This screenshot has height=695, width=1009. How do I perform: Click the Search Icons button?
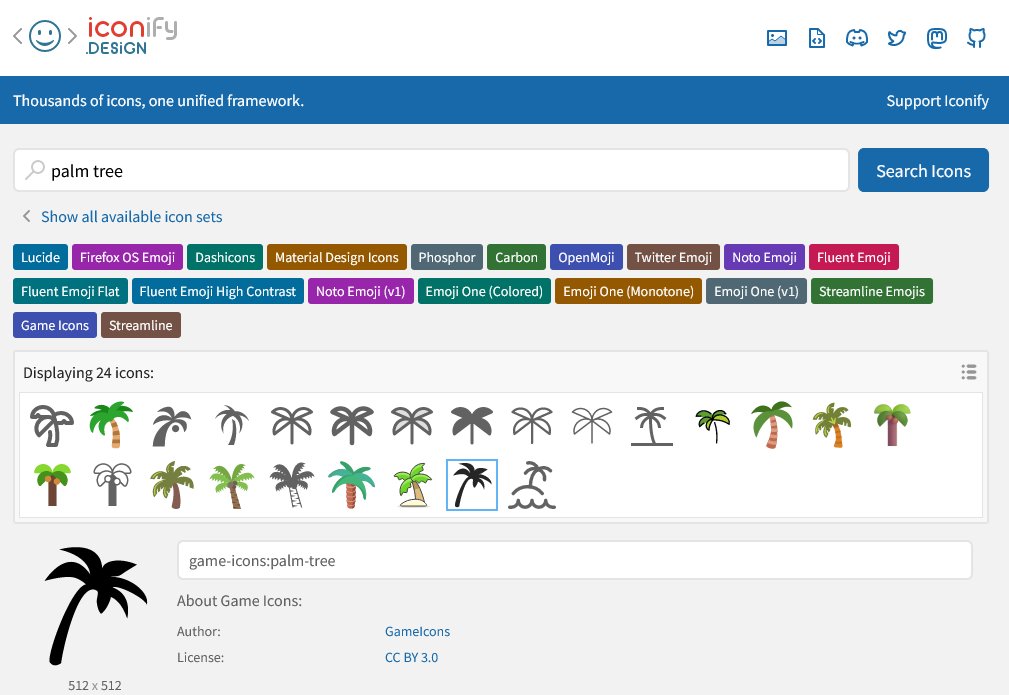pyautogui.click(x=923, y=170)
